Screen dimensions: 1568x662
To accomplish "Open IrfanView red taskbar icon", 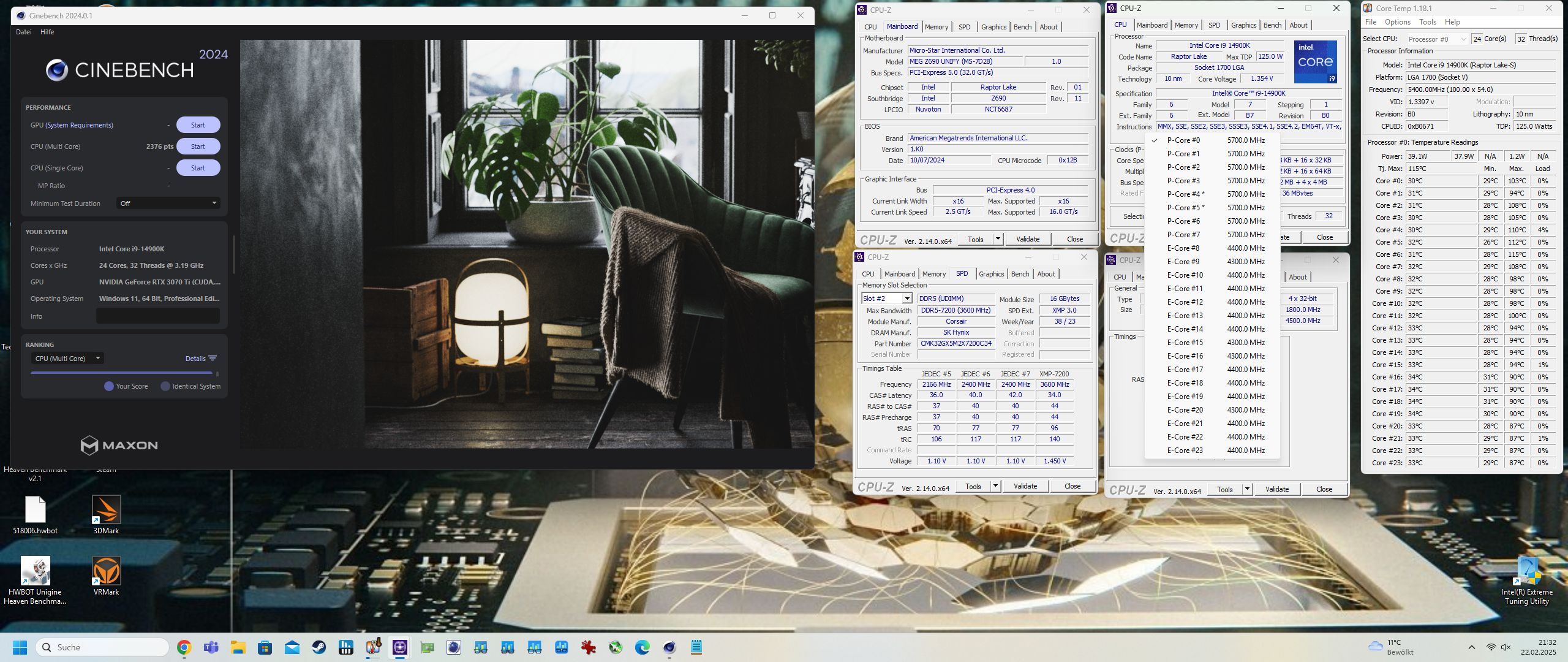I will pos(589,647).
